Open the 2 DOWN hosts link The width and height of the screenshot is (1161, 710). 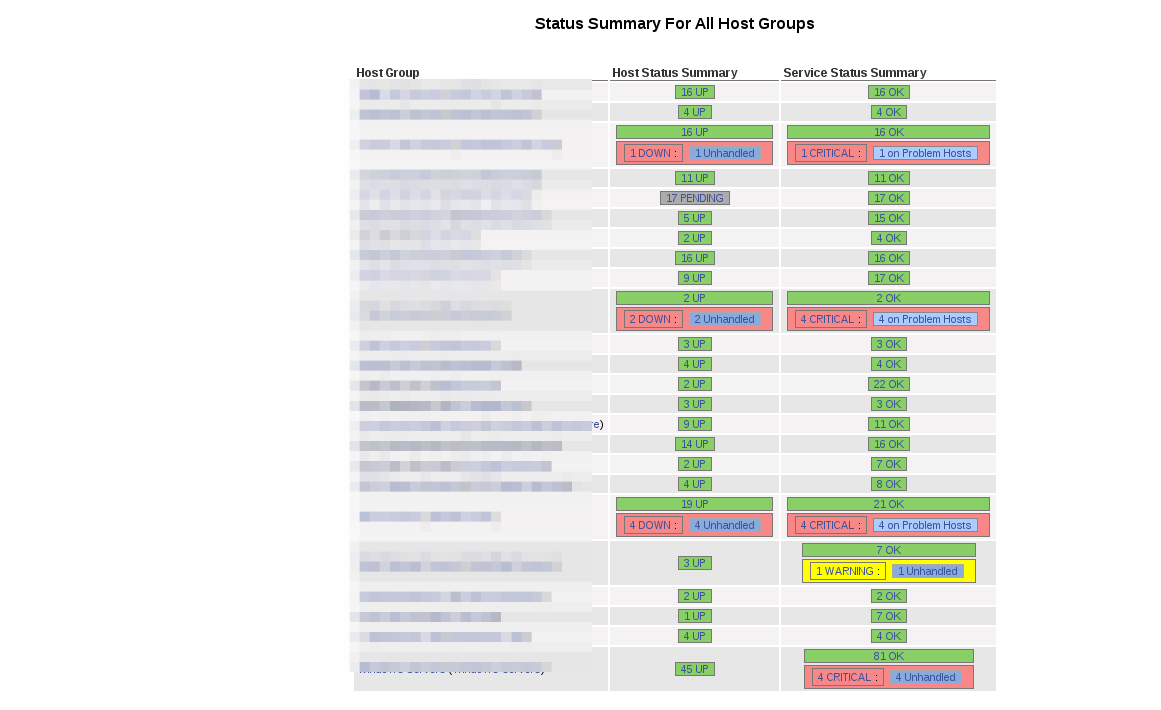pos(650,319)
